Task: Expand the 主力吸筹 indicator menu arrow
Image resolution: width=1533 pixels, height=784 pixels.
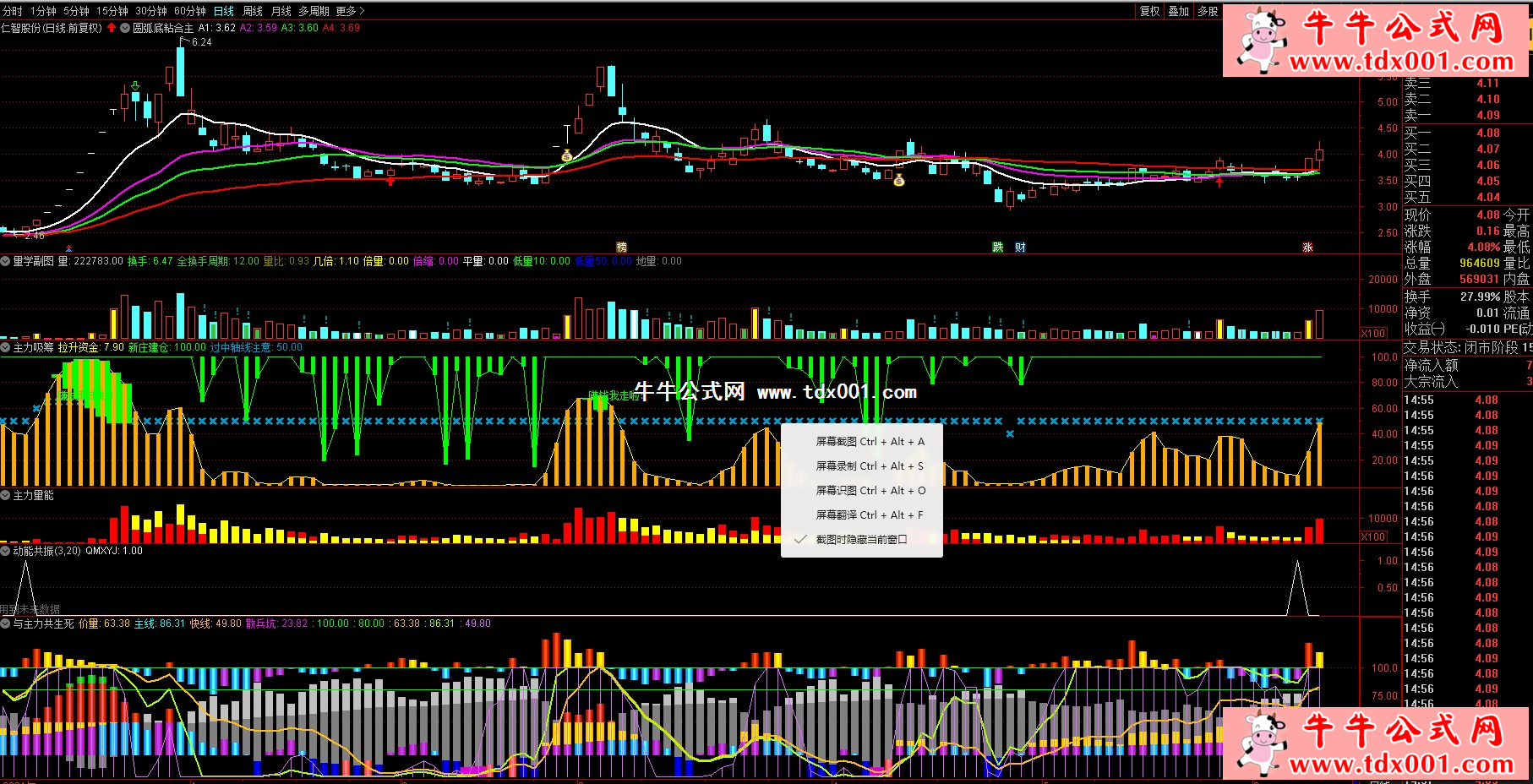Action: 6,347
